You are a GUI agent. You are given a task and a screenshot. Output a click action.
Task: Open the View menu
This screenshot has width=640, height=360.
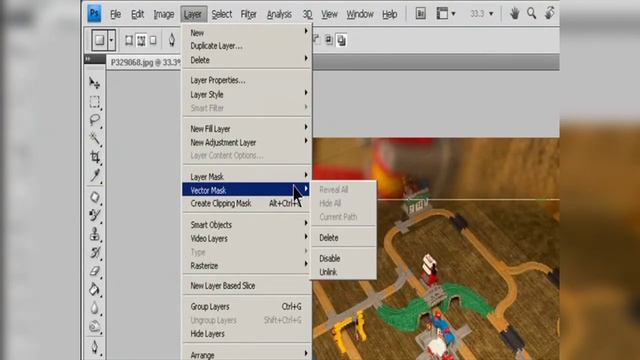tap(329, 14)
